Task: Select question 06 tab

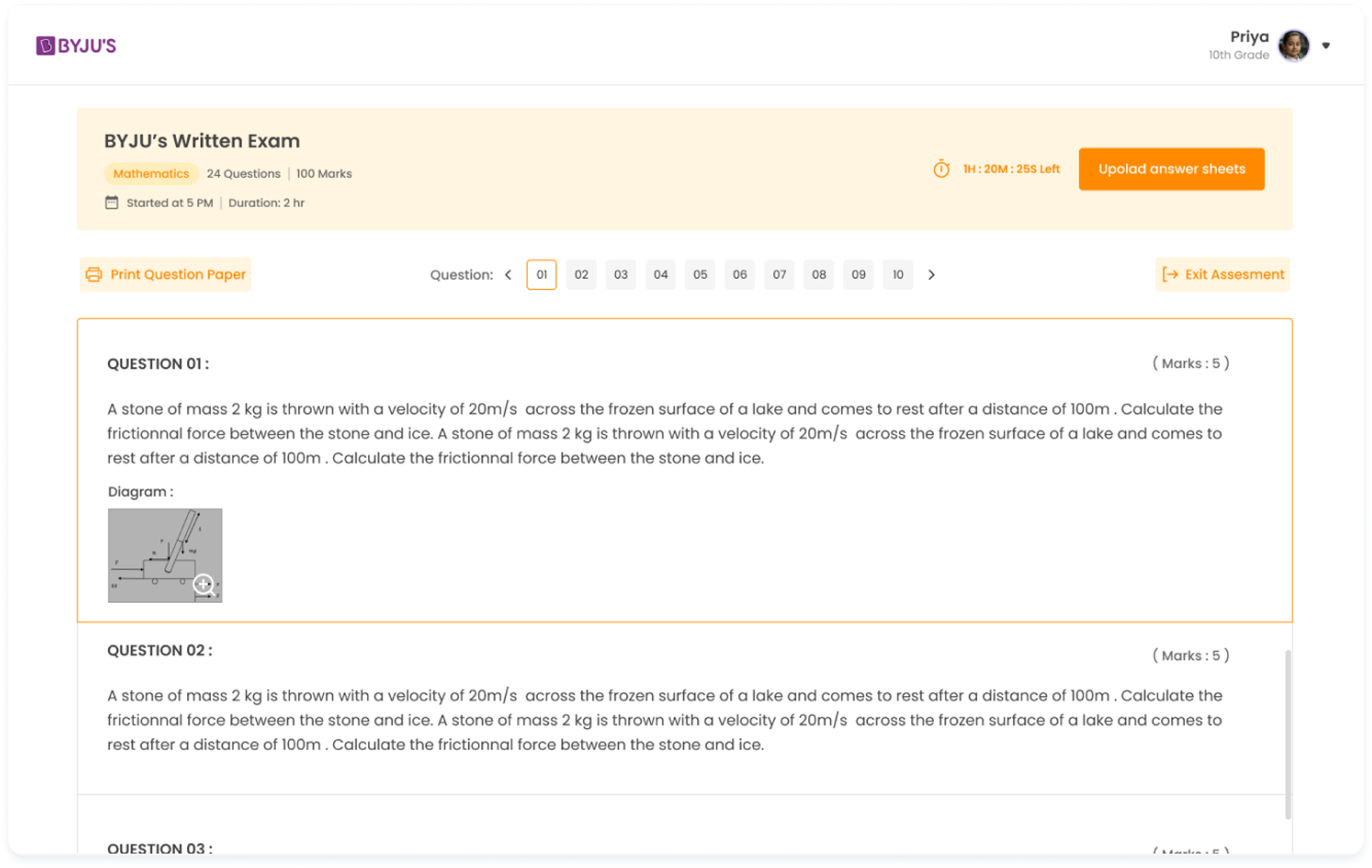Action: 740,275
